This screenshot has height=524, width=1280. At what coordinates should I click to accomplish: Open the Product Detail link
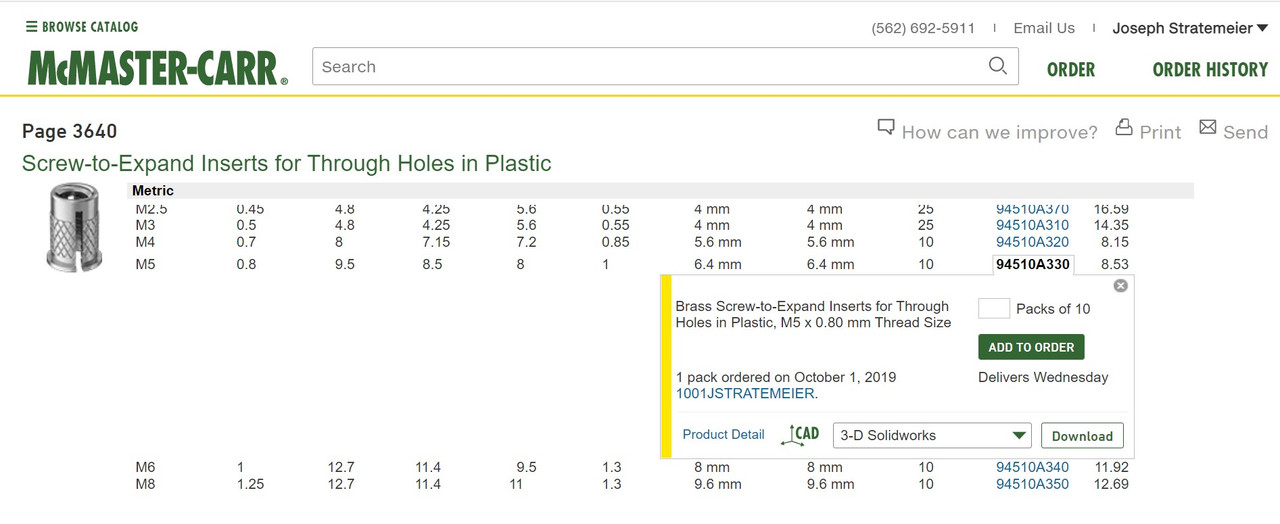point(723,434)
